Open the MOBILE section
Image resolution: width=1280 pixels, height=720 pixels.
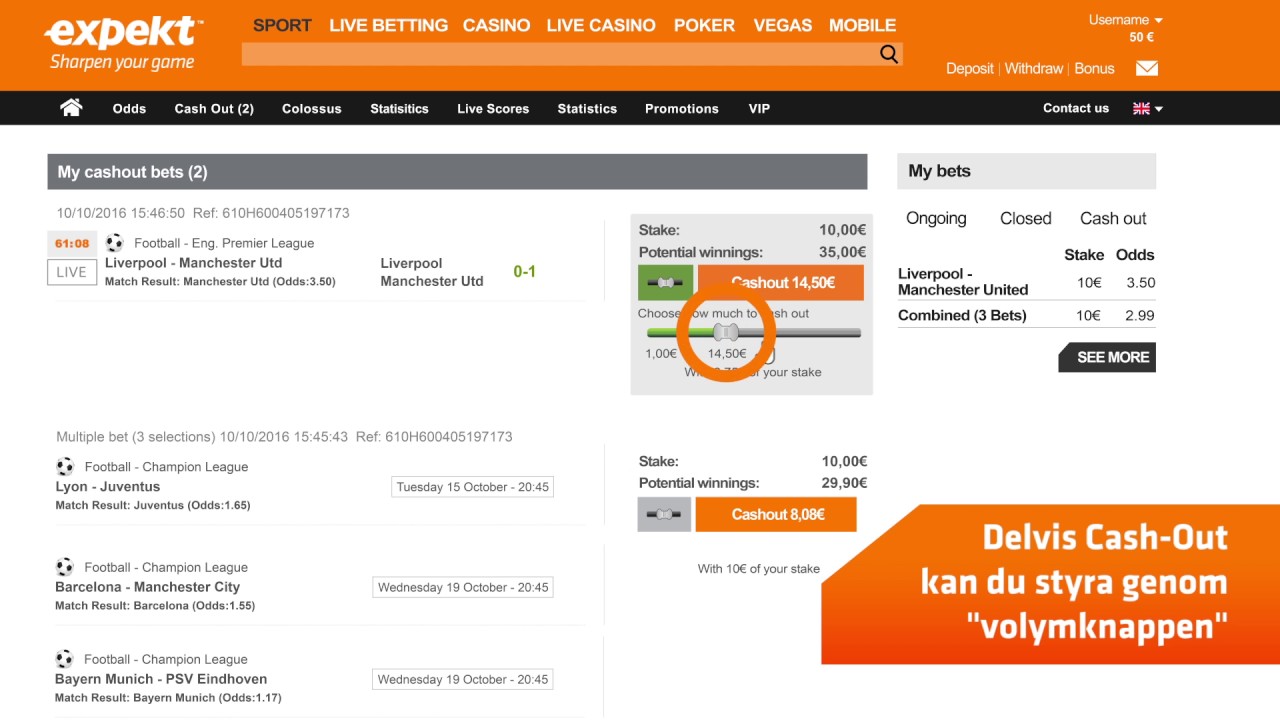[x=862, y=25]
